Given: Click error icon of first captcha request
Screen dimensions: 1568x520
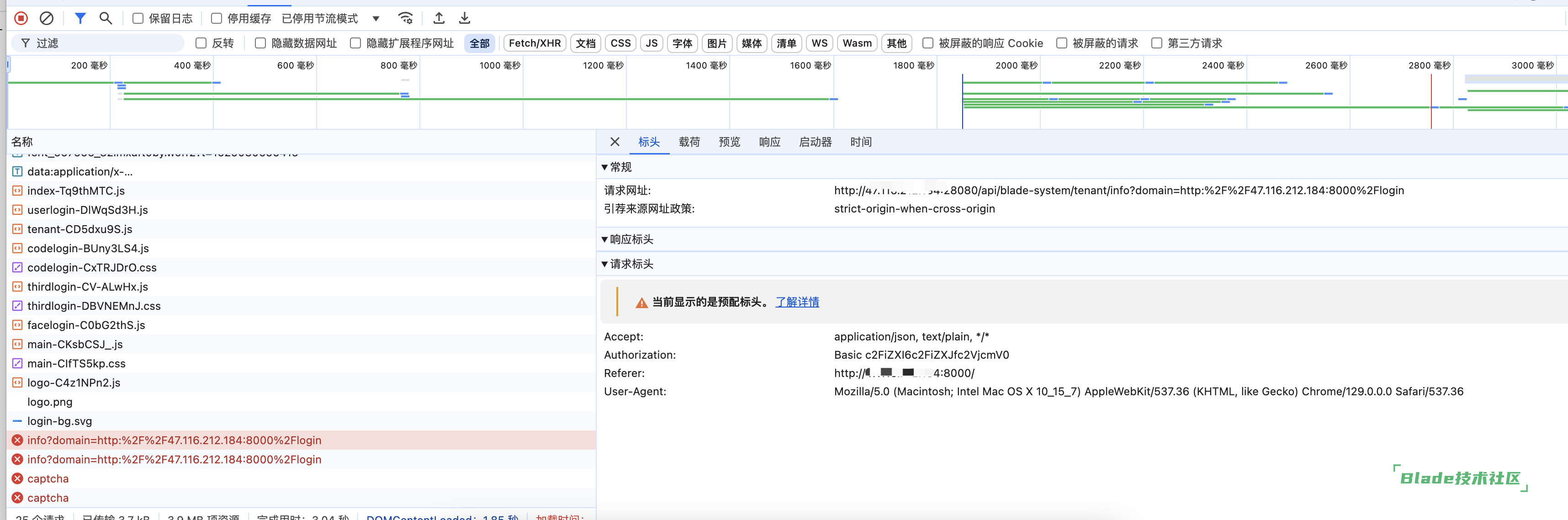Looking at the screenshot, I should (17, 478).
